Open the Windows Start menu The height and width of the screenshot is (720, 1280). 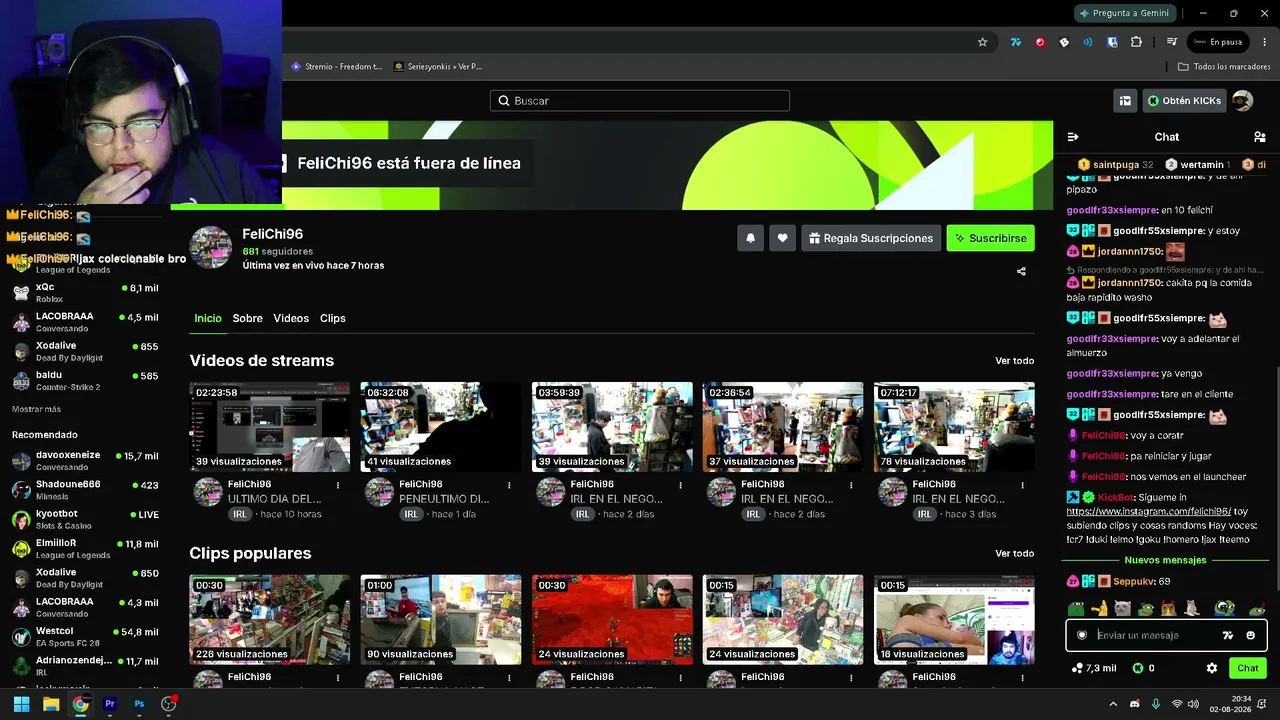(x=21, y=704)
